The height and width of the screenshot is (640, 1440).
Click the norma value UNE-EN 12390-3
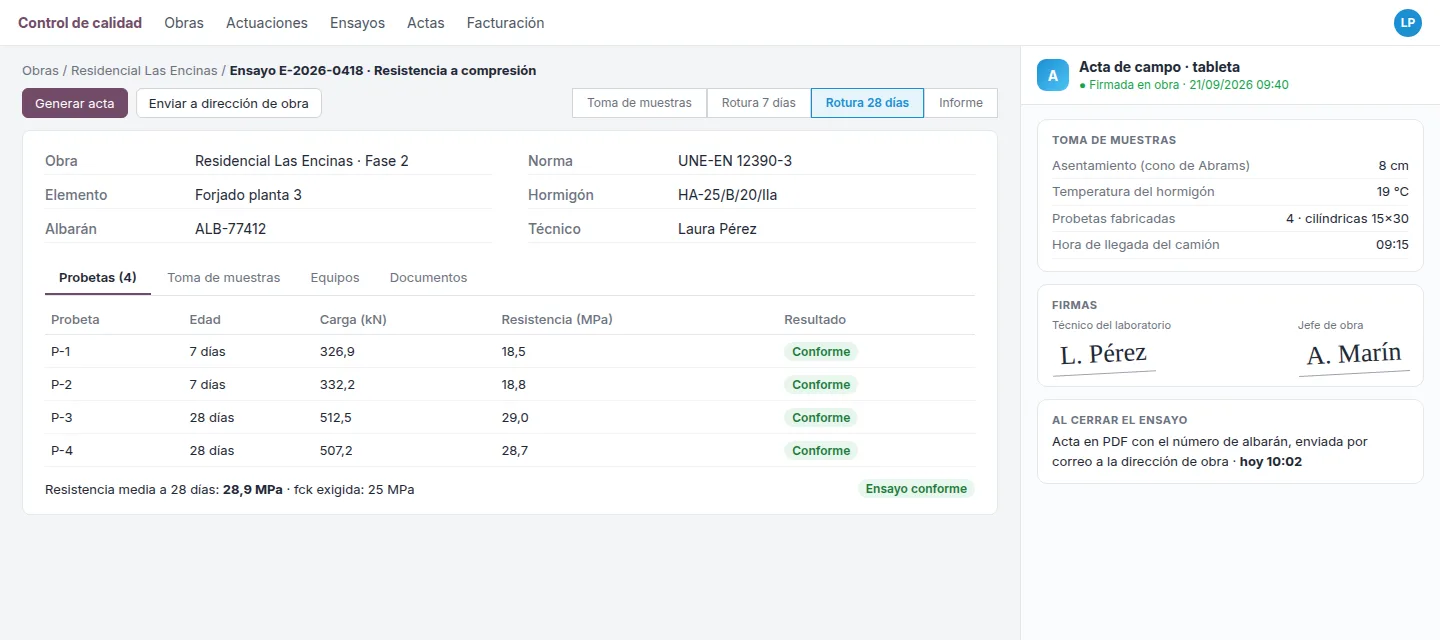point(735,161)
